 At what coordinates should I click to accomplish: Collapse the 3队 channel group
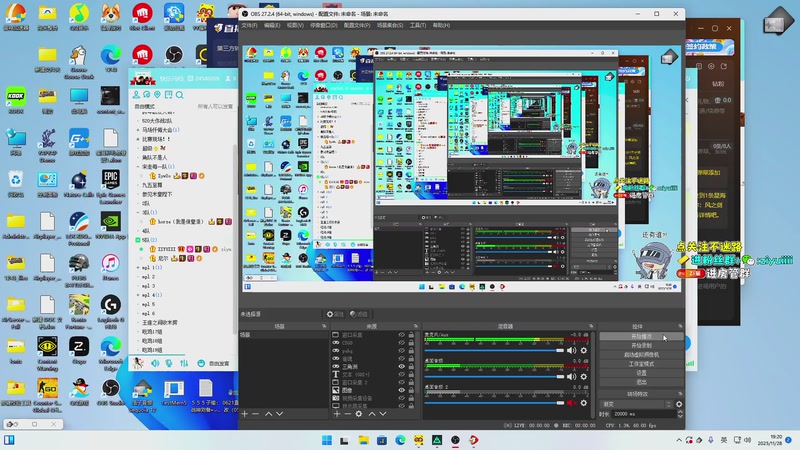tap(138, 212)
